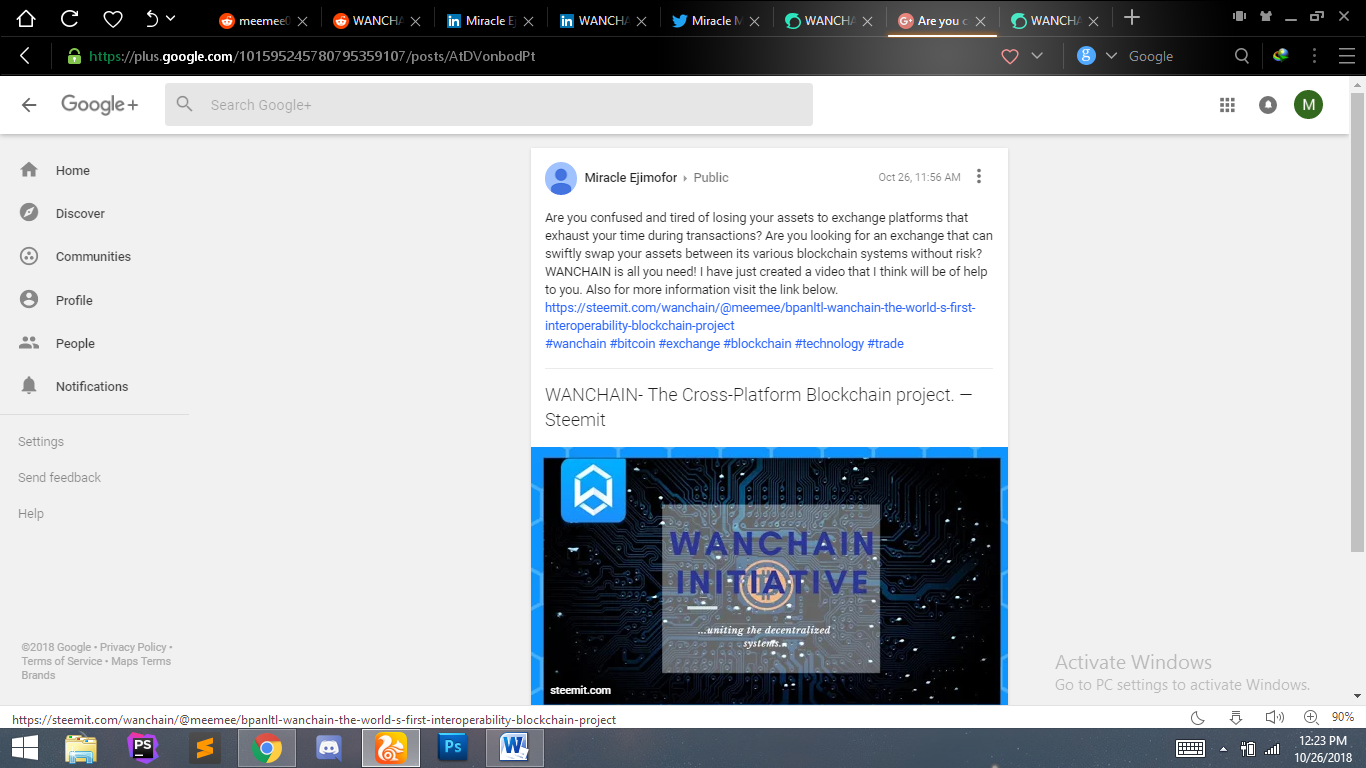Screen dimensions: 1366x768
Task: Click the Maps Terms footer link
Action: point(141,661)
